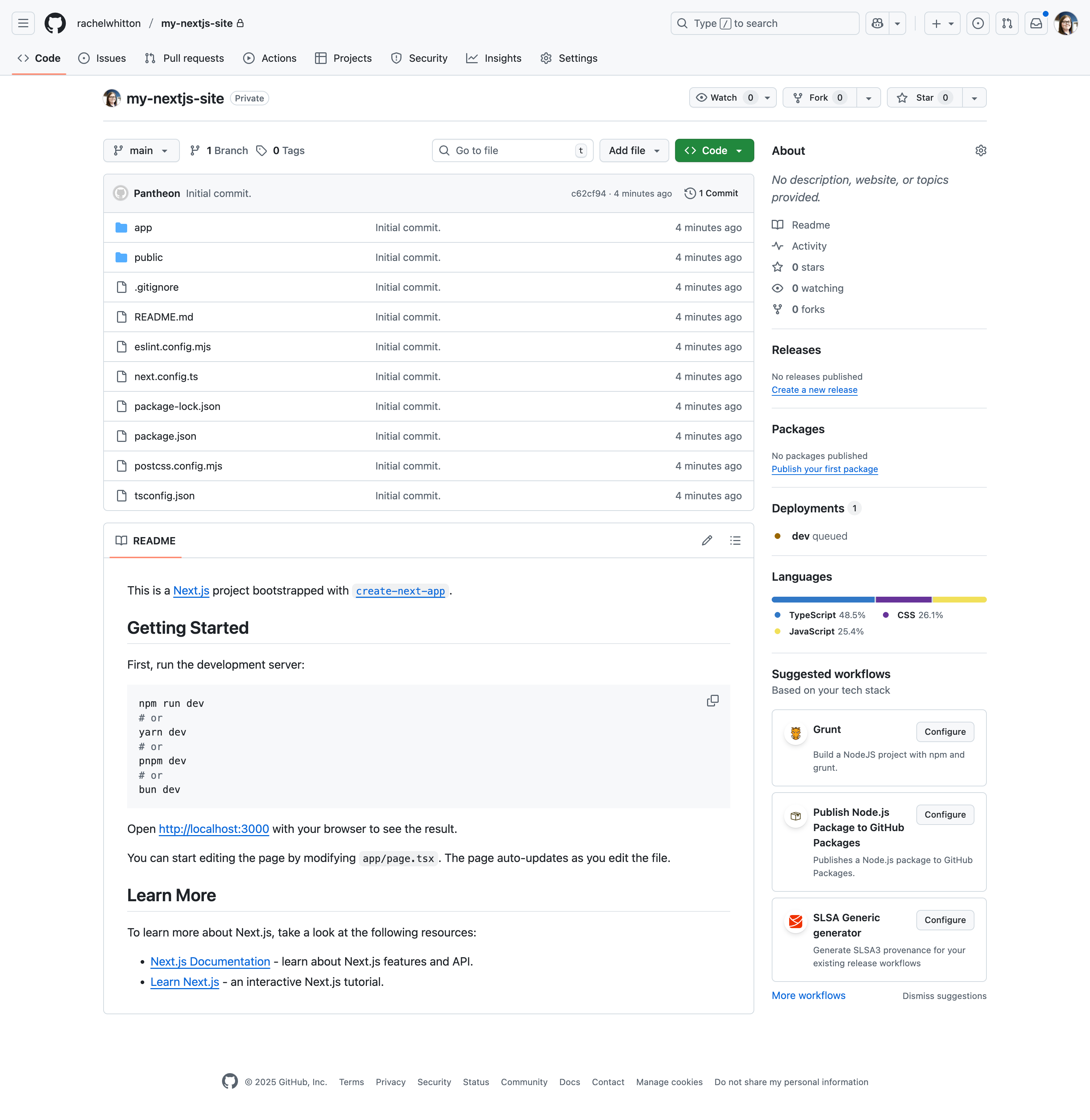Open your profile avatar menu
This screenshot has height=1120, width=1090.
pyautogui.click(x=1066, y=23)
